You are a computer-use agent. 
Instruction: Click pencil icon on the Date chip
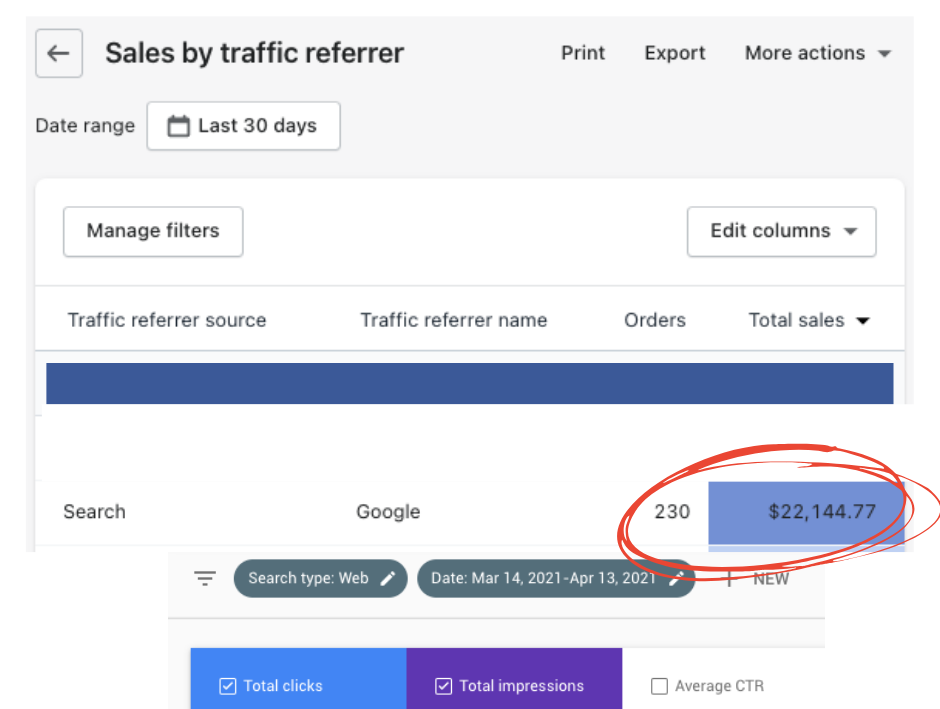[676, 578]
